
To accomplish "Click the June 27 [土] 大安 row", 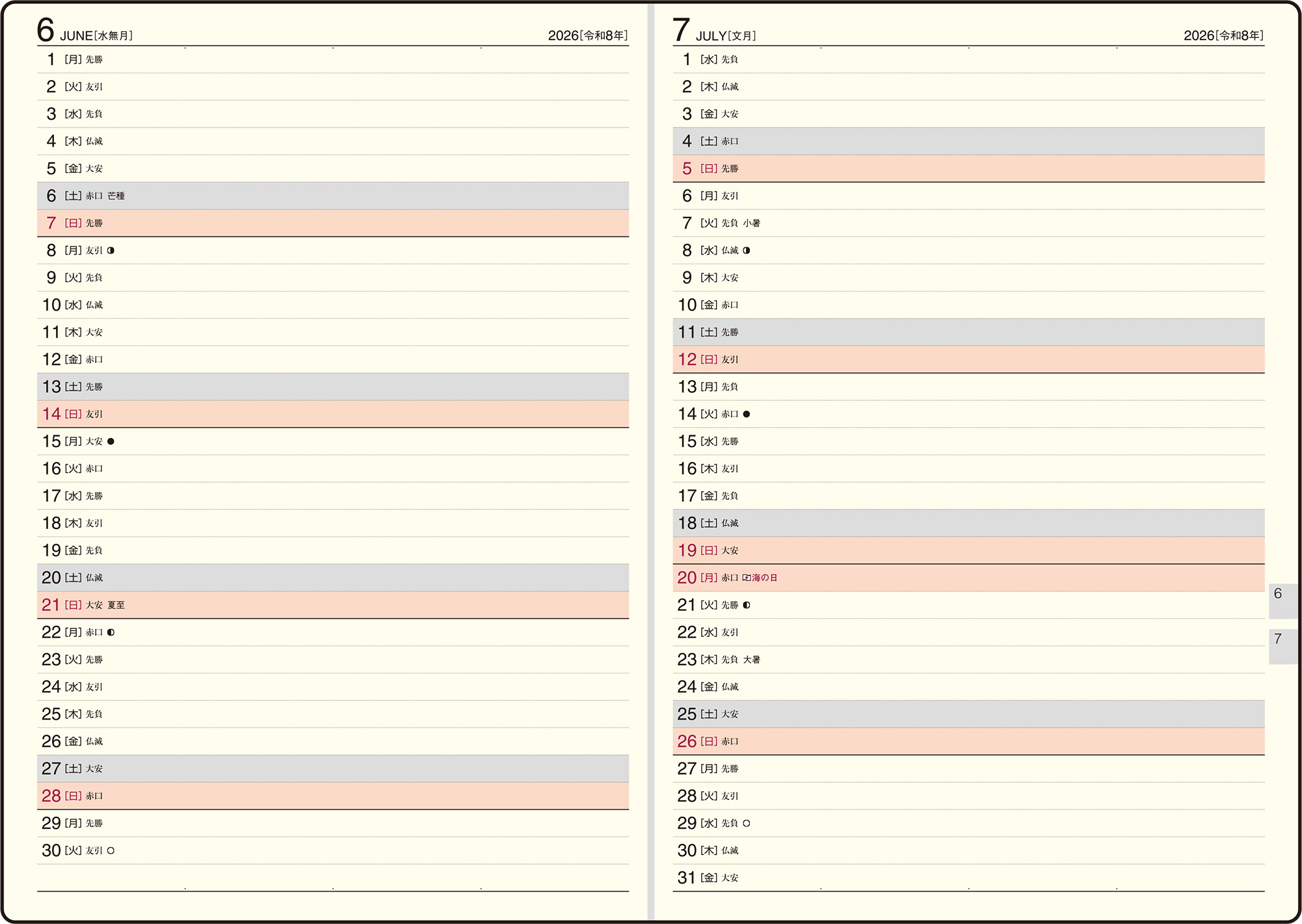I will pos(333,768).
